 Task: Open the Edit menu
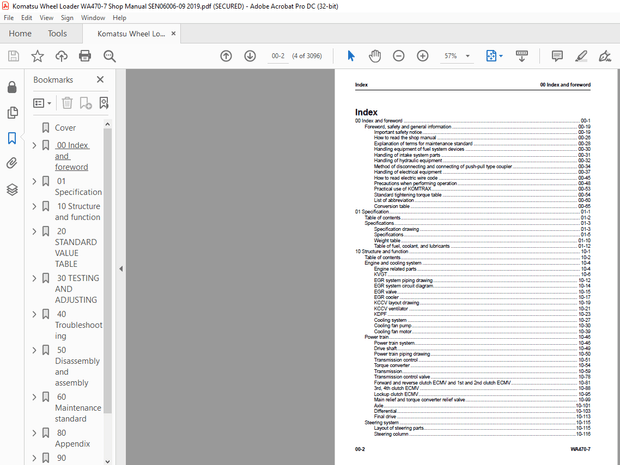26,18
